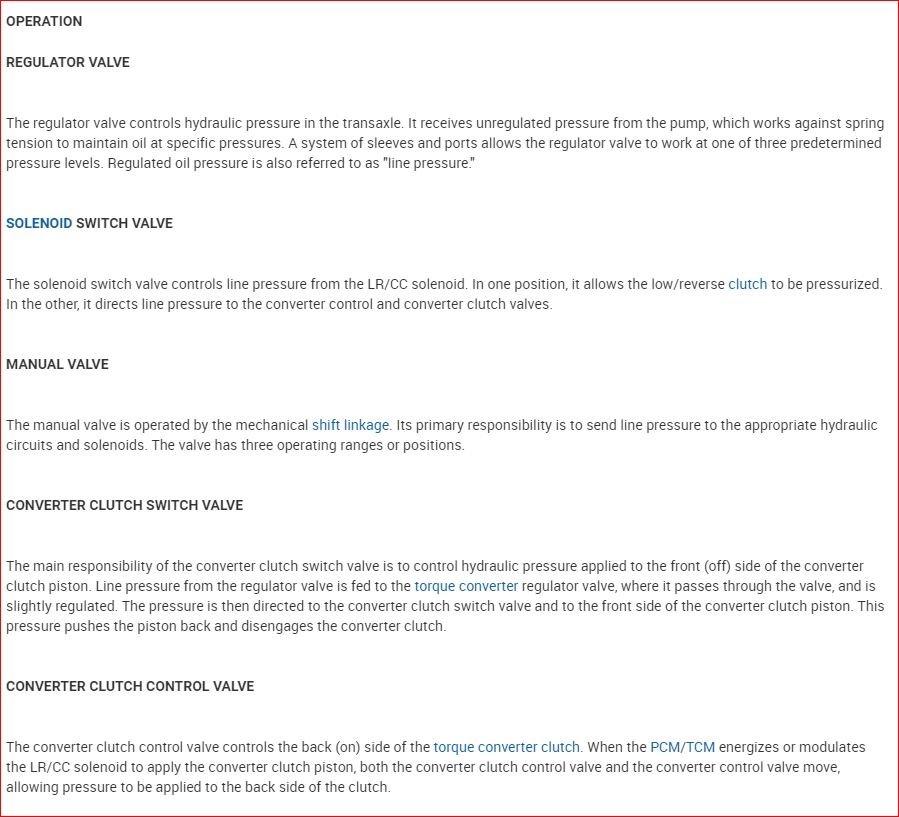This screenshot has width=899, height=817.
Task: Open torque converter link before 'regulator valve'
Action: [x=466, y=586]
